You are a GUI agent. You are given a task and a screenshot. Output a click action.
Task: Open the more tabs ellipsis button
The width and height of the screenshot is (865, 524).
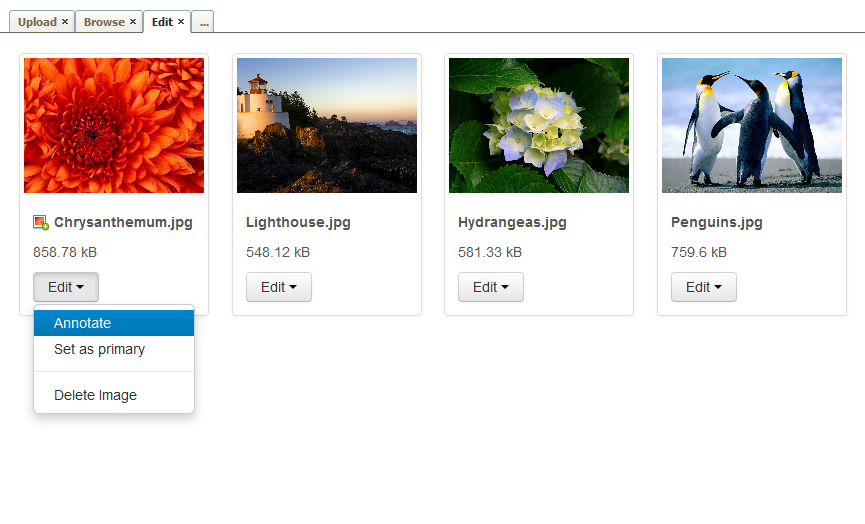[x=203, y=22]
